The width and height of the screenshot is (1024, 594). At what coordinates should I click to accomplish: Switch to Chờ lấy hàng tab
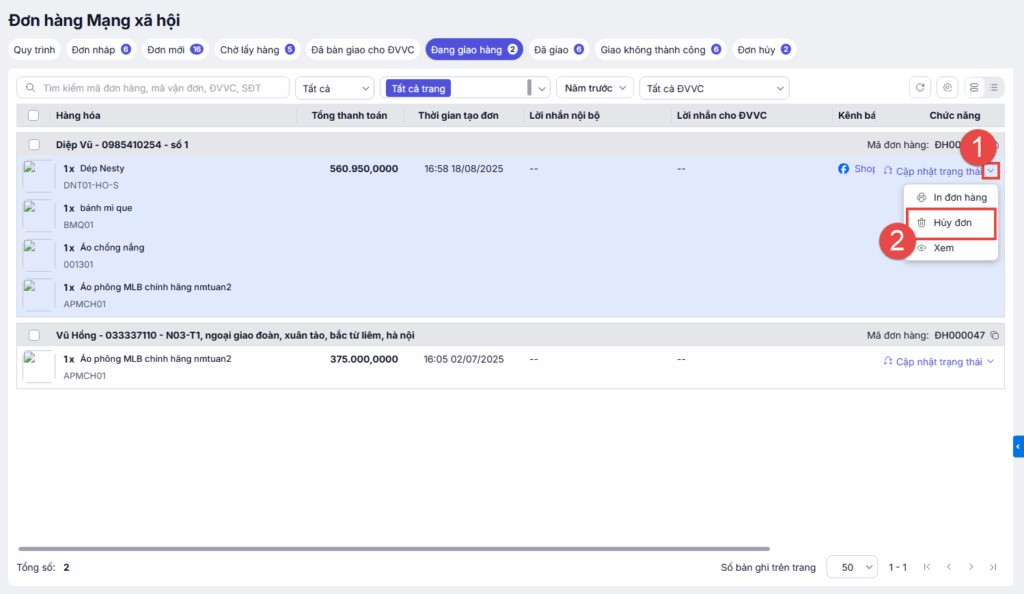tap(257, 50)
